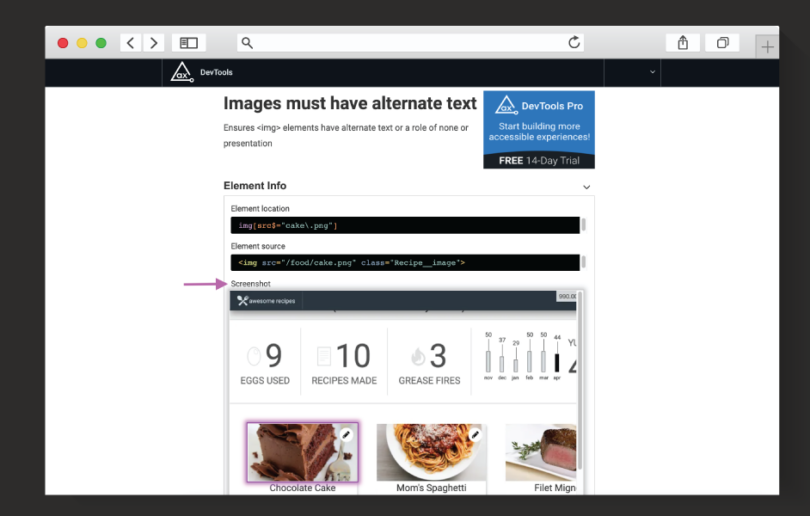The height and width of the screenshot is (516, 810).
Task: Click the Screenshot label
Action: point(251,284)
